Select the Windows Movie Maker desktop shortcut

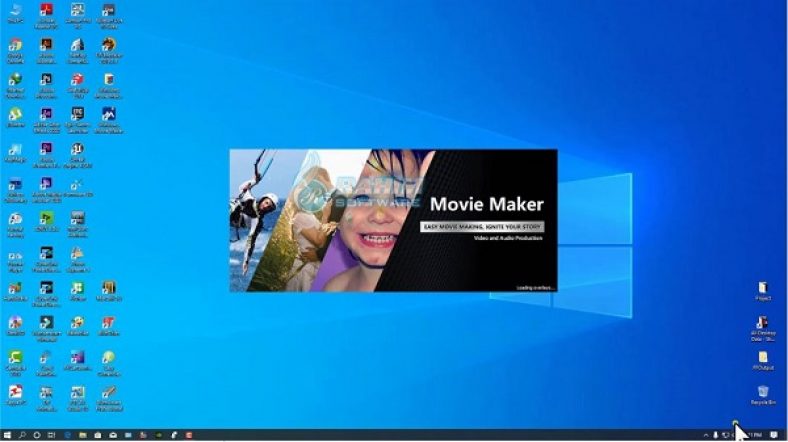[x=109, y=120]
